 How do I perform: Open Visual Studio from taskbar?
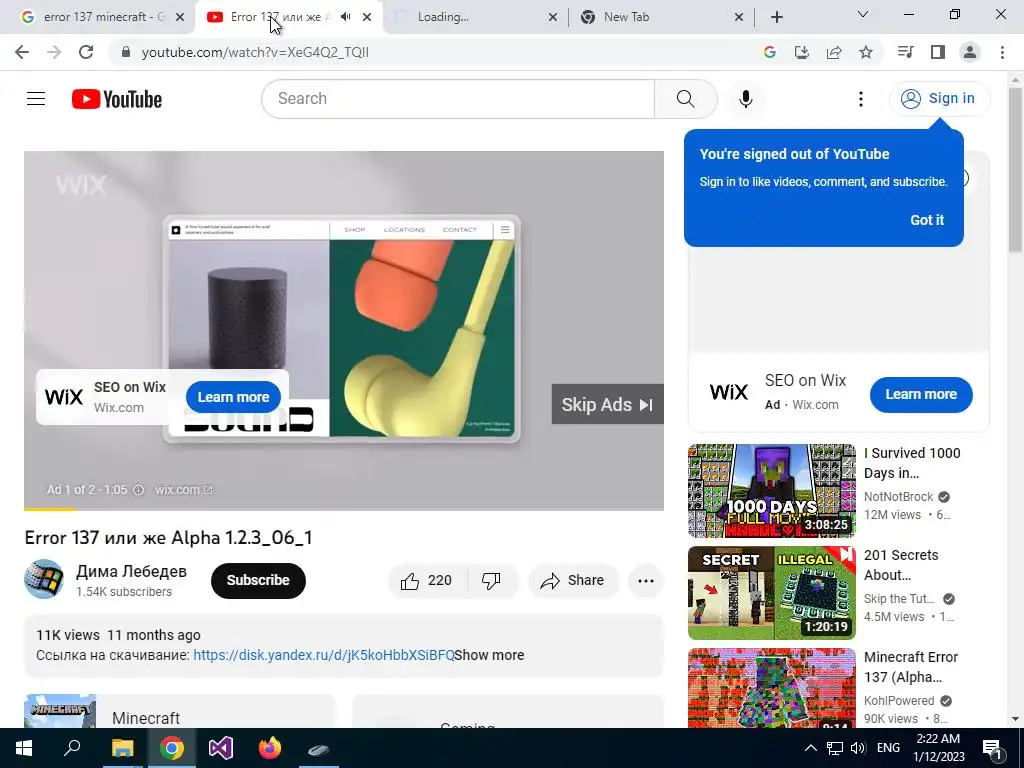tap(221, 748)
